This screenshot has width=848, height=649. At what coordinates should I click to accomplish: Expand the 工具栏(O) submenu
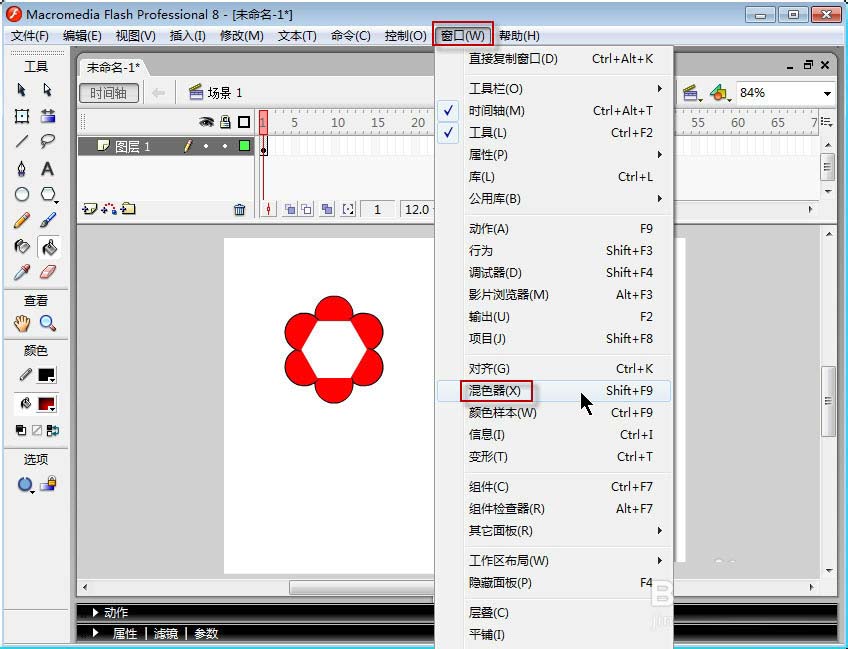(554, 88)
